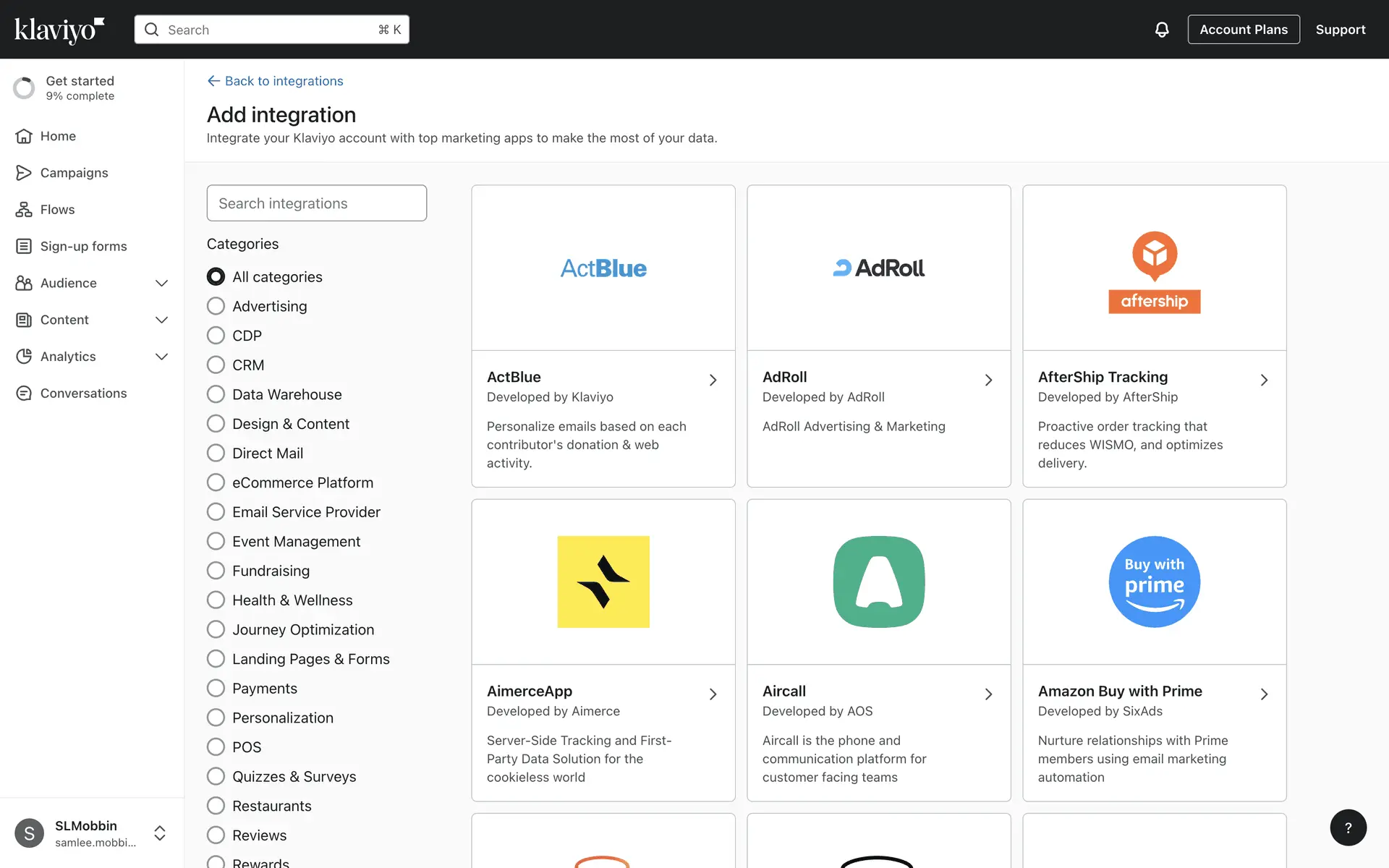This screenshot has width=1389, height=868.
Task: Expand the Analytics sidebar section
Action: (x=161, y=357)
